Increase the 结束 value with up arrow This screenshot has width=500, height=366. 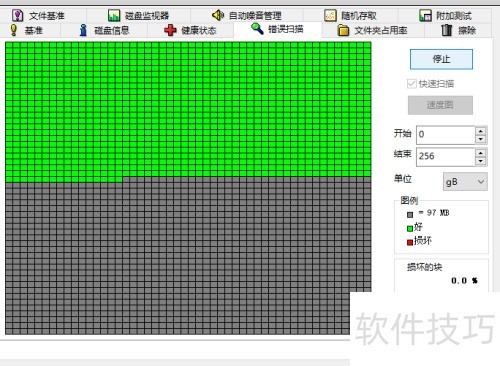pyautogui.click(x=480, y=153)
